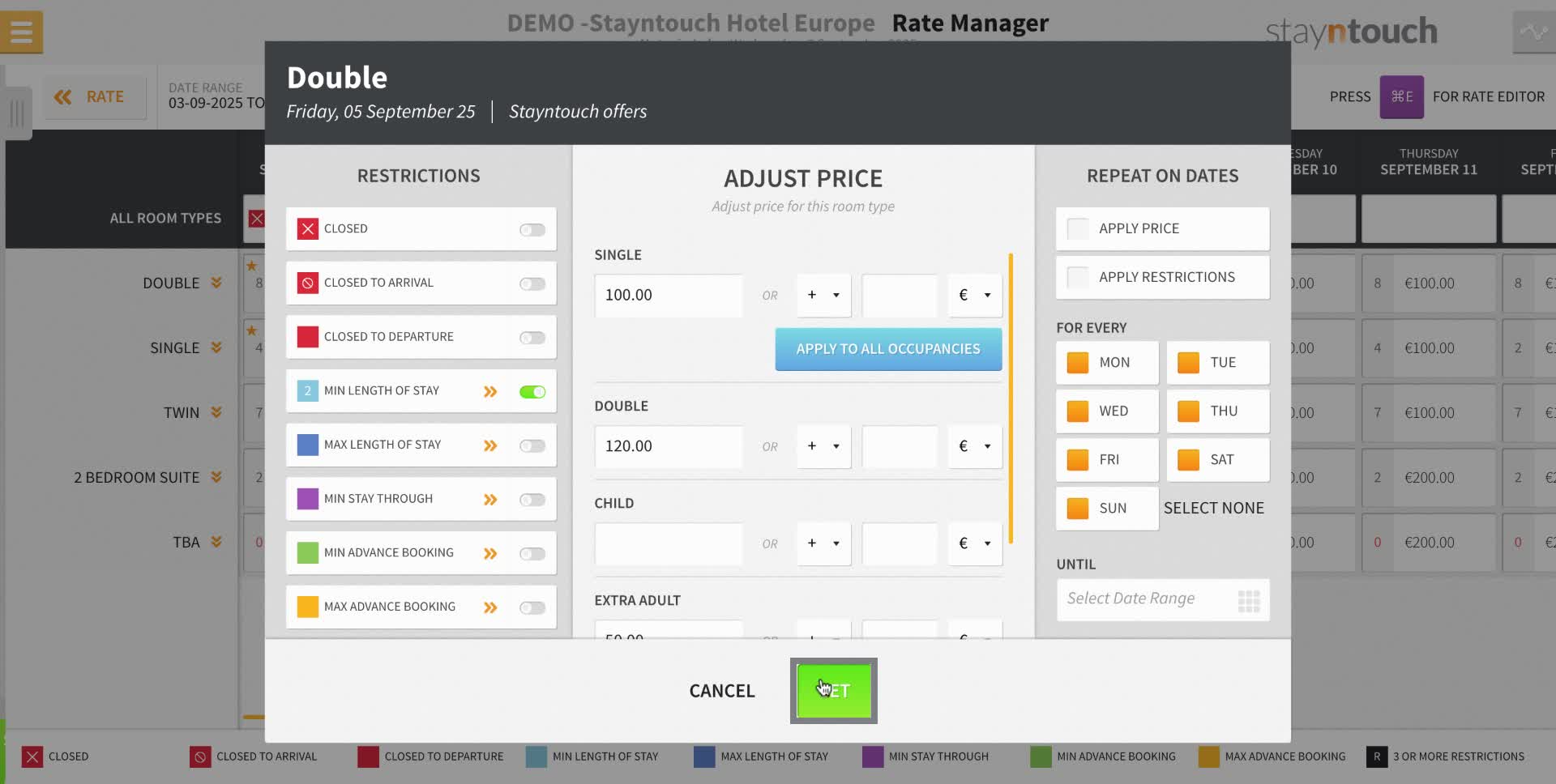Click the Cancel button

pyautogui.click(x=722, y=691)
